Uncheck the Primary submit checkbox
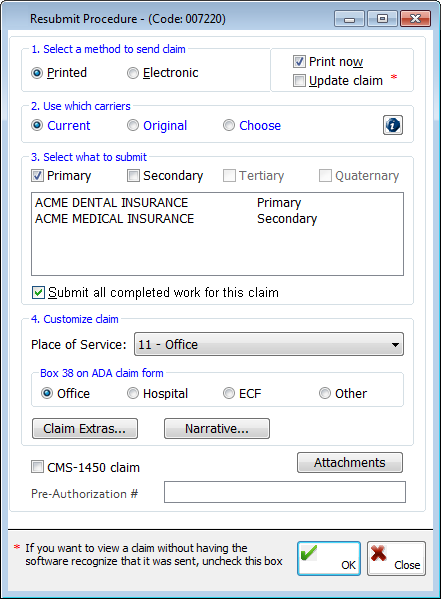Viewport: 441px width, 601px height. [x=37, y=176]
